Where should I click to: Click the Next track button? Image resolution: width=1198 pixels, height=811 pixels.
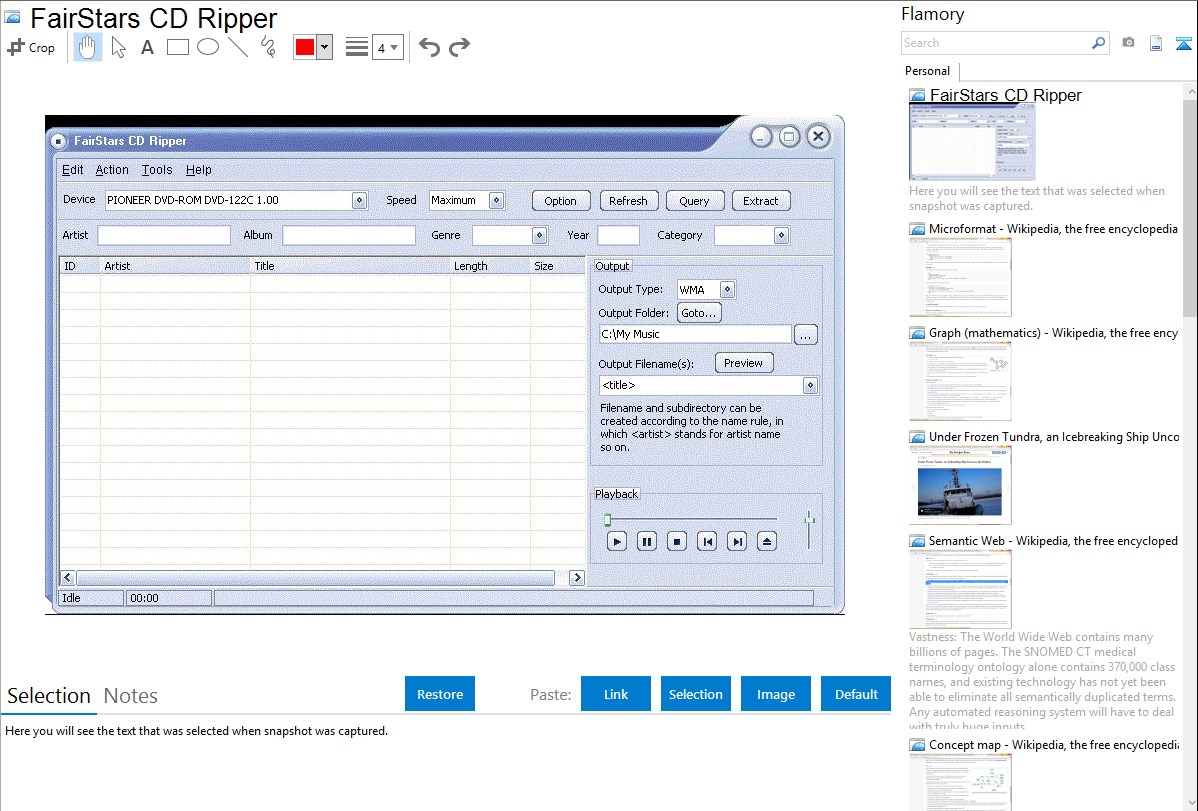coord(737,542)
